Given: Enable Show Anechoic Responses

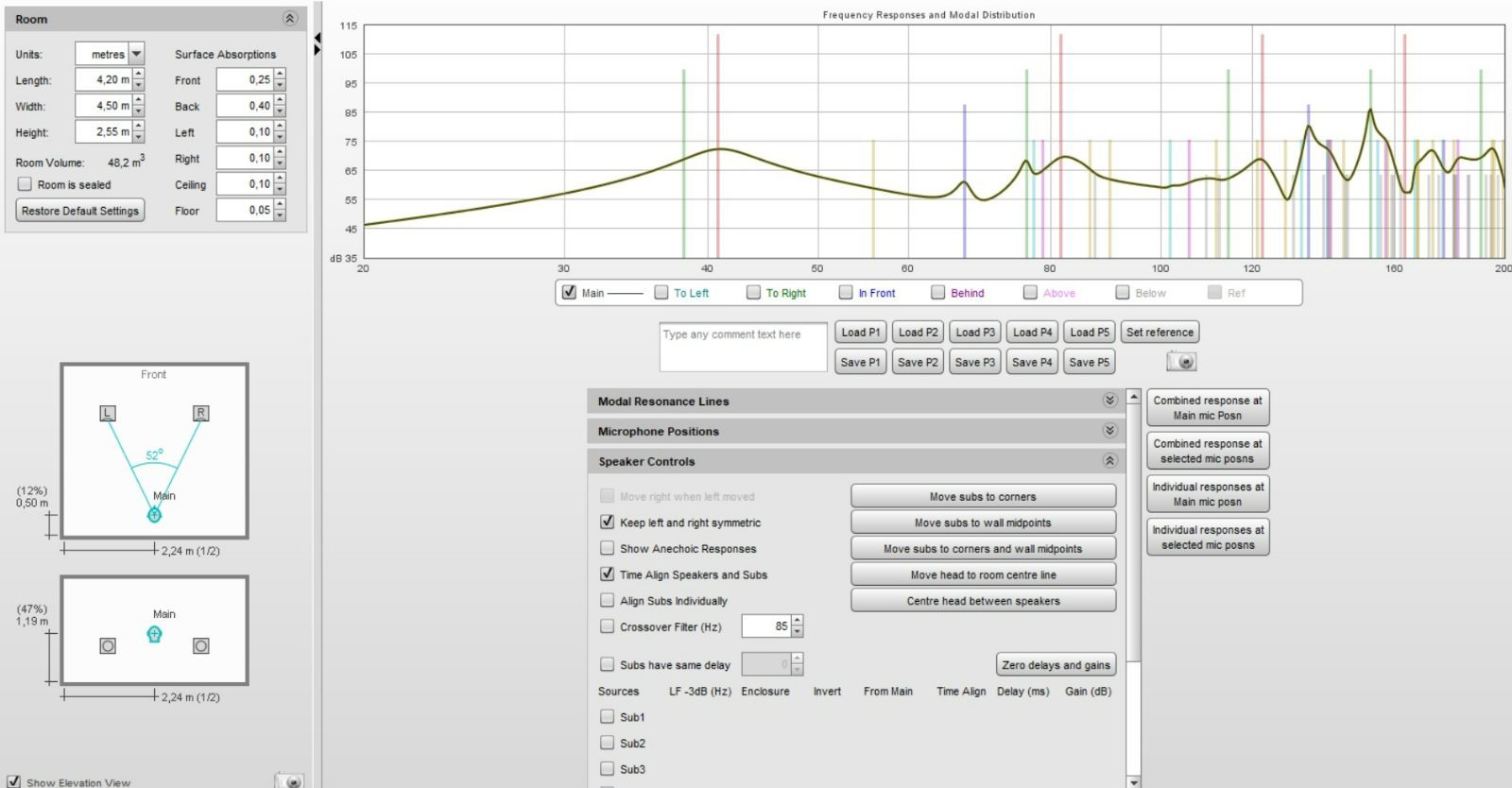Looking at the screenshot, I should click(x=607, y=548).
